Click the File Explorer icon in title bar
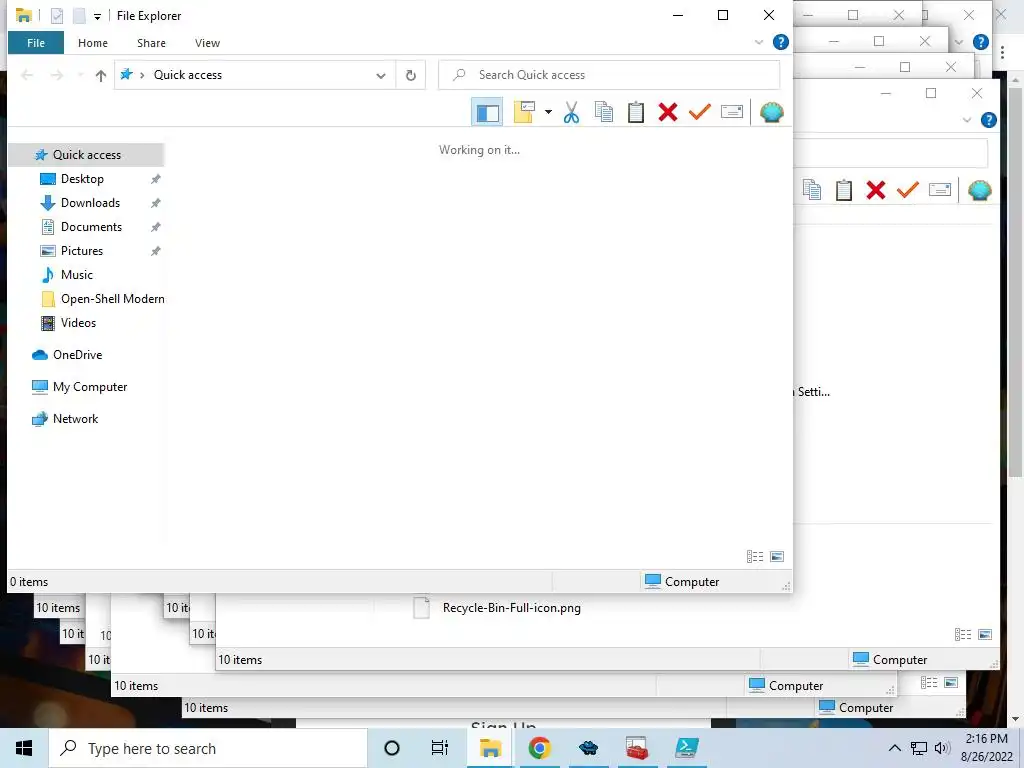 [x=24, y=16]
